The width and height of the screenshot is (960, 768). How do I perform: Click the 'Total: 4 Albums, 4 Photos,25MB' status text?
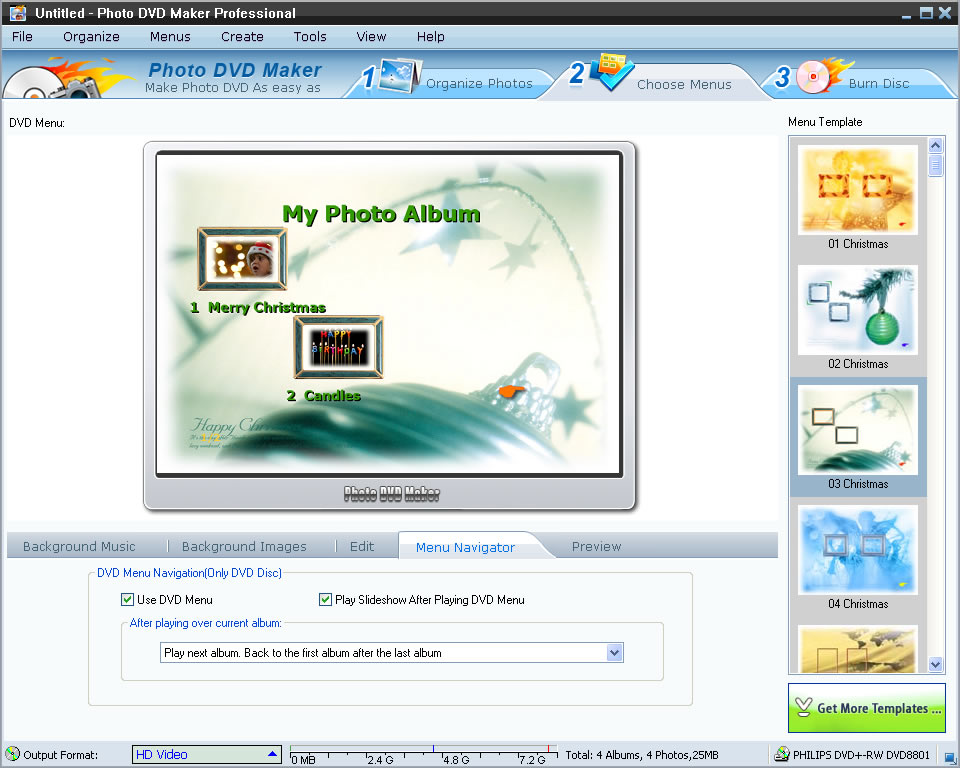tap(642, 755)
